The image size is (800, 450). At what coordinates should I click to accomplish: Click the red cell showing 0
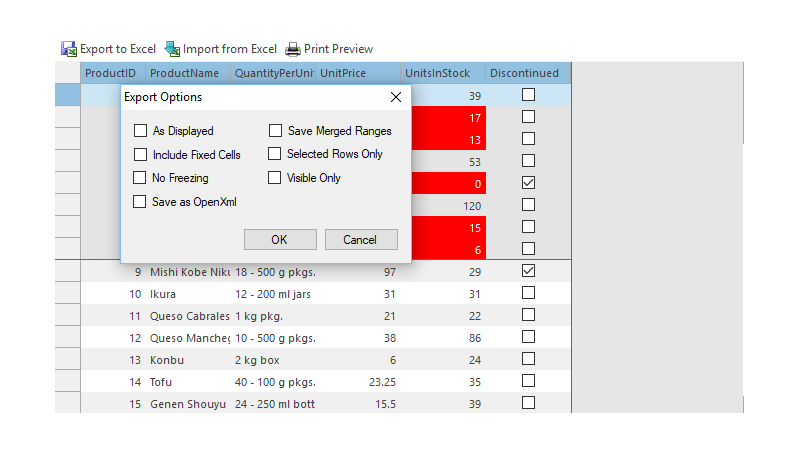[x=448, y=183]
